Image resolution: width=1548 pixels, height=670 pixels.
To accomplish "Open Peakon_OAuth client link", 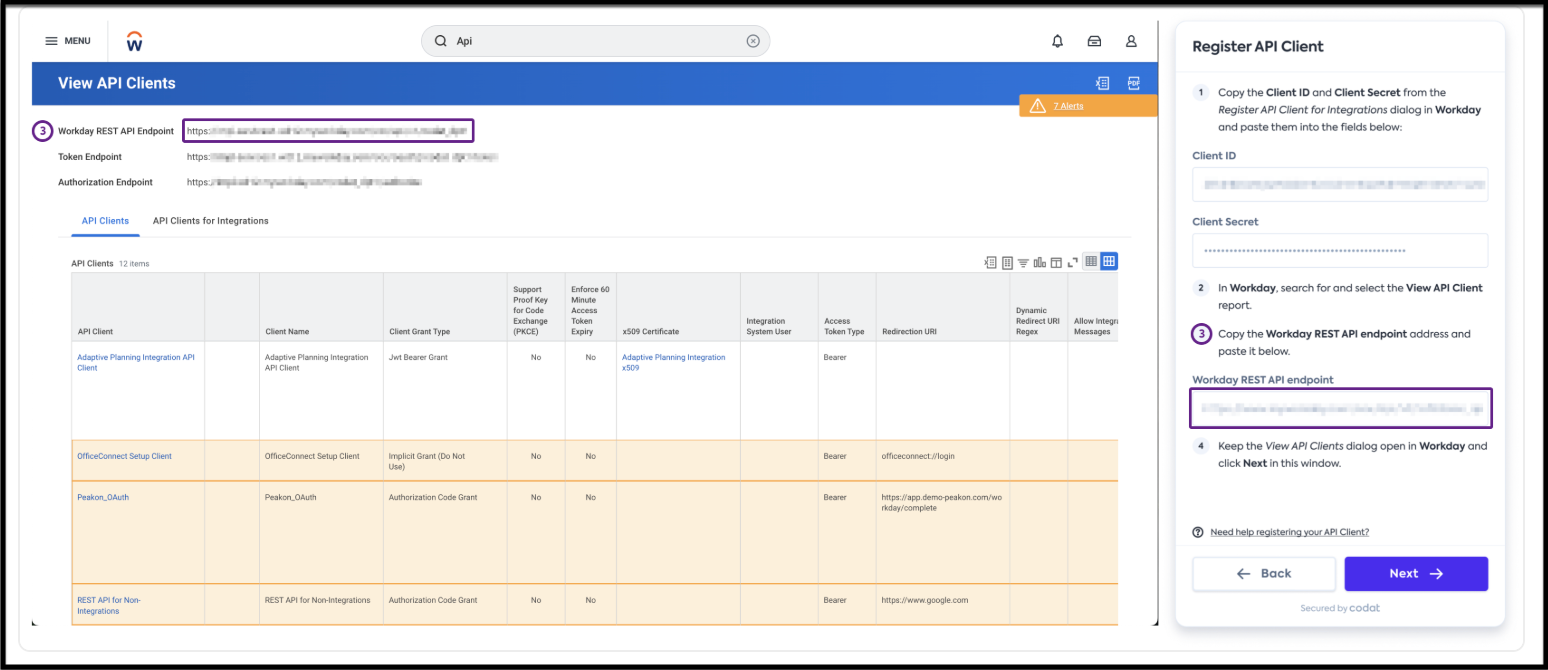I will point(103,497).
